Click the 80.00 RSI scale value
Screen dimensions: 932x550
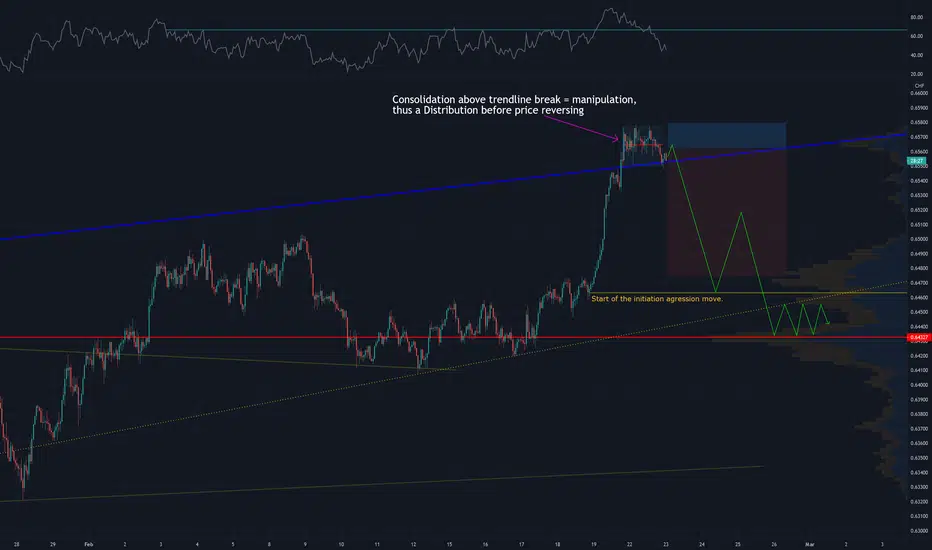pyautogui.click(x=917, y=17)
